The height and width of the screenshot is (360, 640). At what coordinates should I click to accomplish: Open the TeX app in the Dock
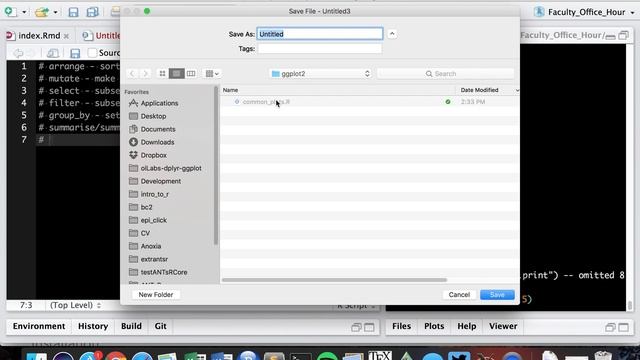380,355
